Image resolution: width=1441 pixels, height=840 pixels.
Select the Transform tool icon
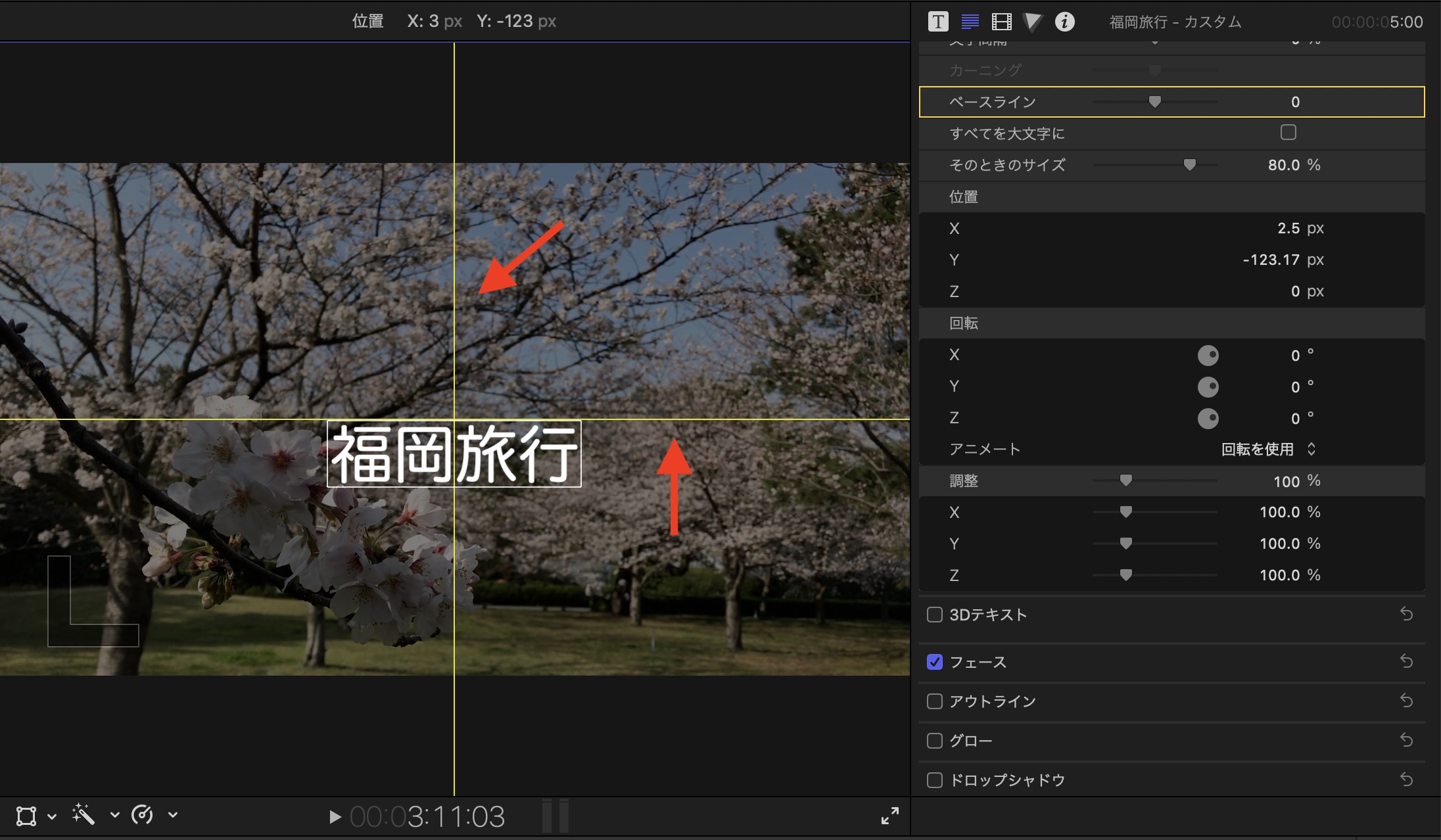click(26, 816)
